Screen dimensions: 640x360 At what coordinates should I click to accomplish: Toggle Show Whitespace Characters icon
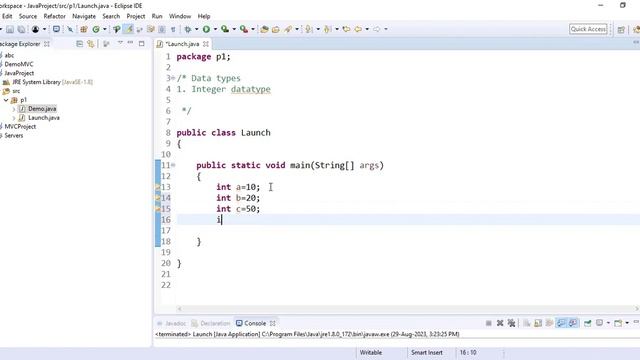tap(173, 29)
